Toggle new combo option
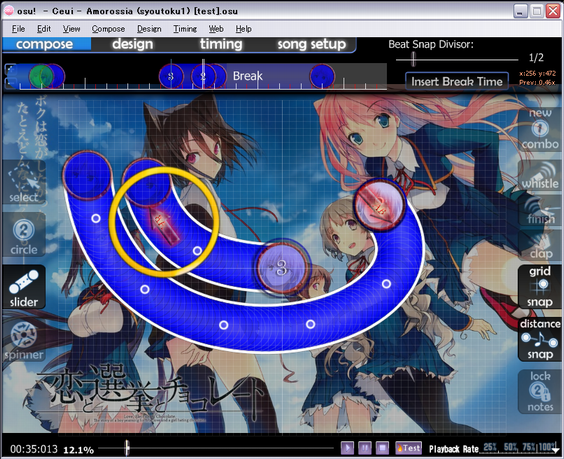Image resolution: width=564 pixels, height=459 pixels. coord(540,129)
